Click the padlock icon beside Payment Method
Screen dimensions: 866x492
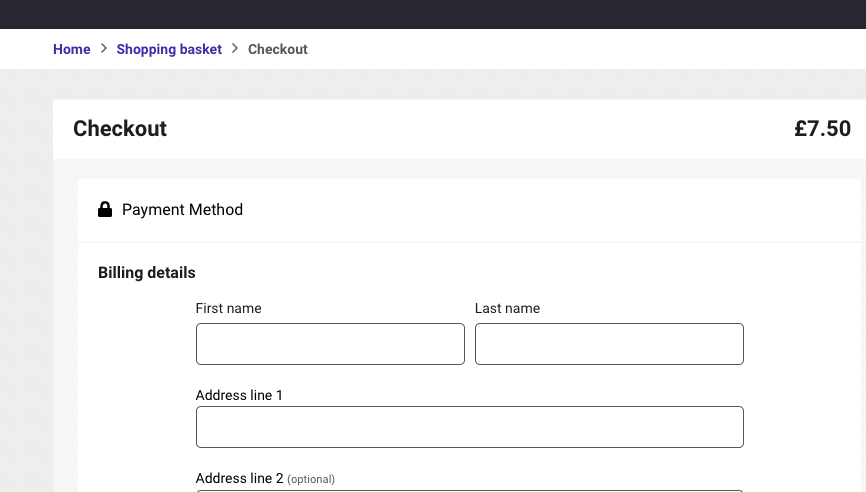pyautogui.click(x=105, y=209)
